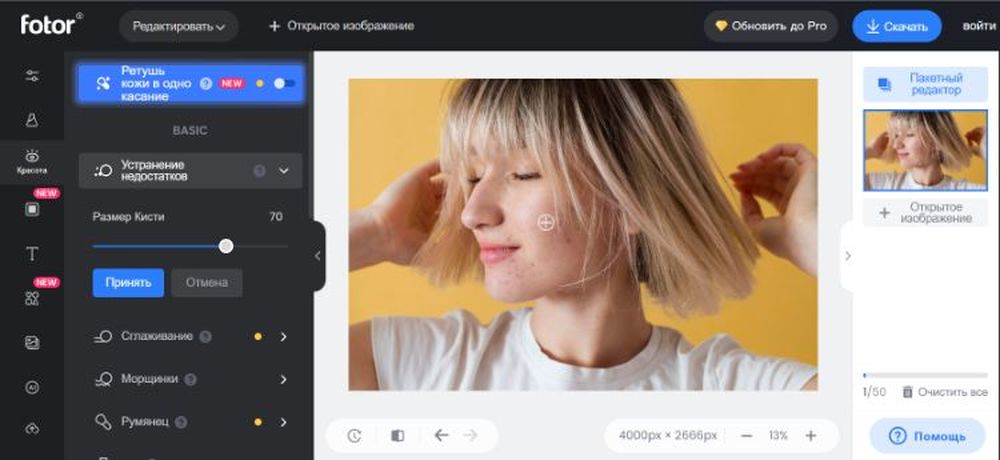The width and height of the screenshot is (1000, 460).
Task: Open the Effects flask tool in sidebar
Action: (x=32, y=119)
